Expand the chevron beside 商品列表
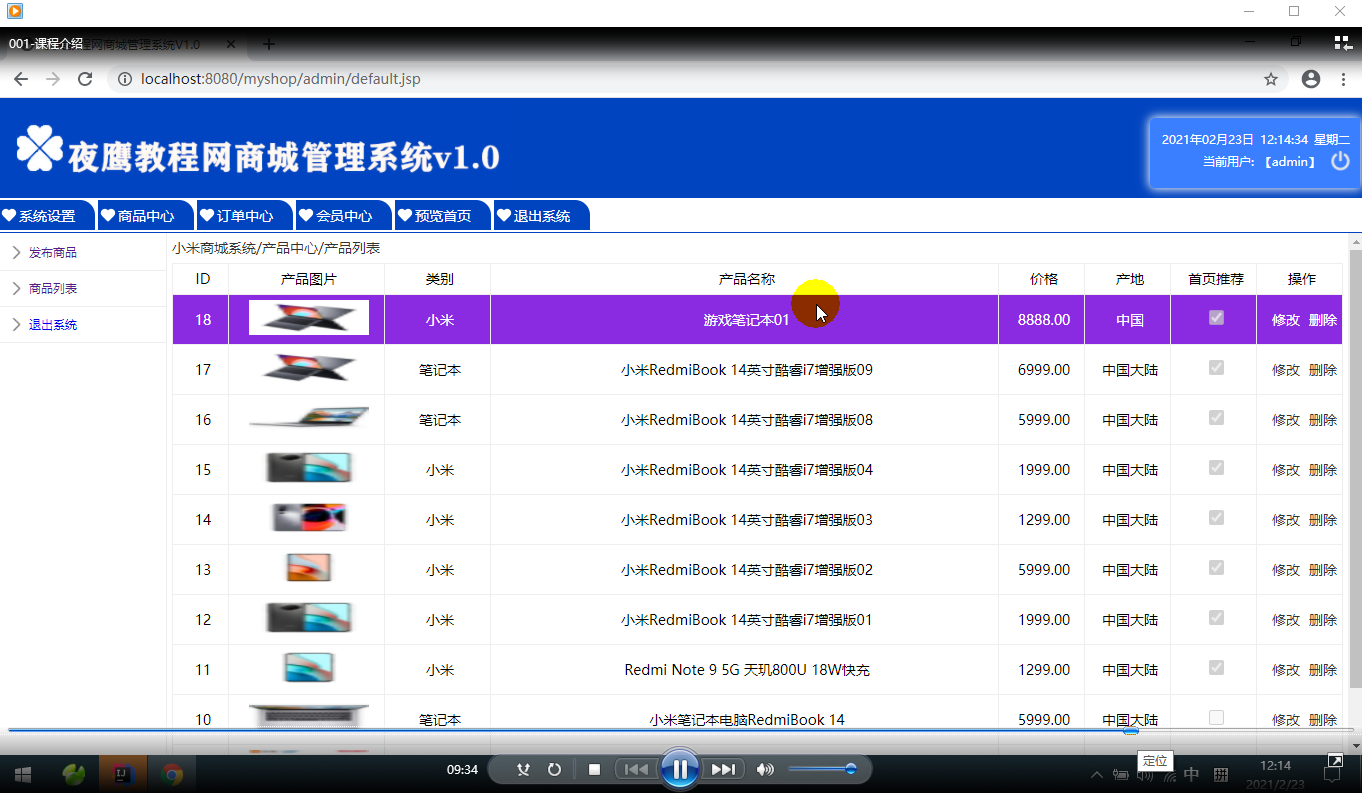This screenshot has height=793, width=1362. (16, 289)
